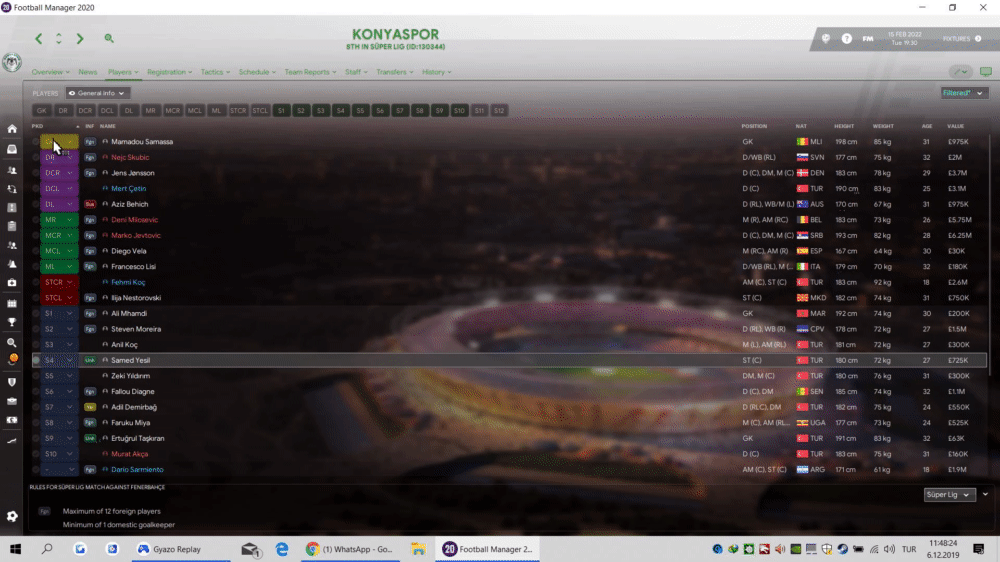1000x562 pixels.
Task: Open the finances money icon in sidebar
Action: (x=11, y=420)
